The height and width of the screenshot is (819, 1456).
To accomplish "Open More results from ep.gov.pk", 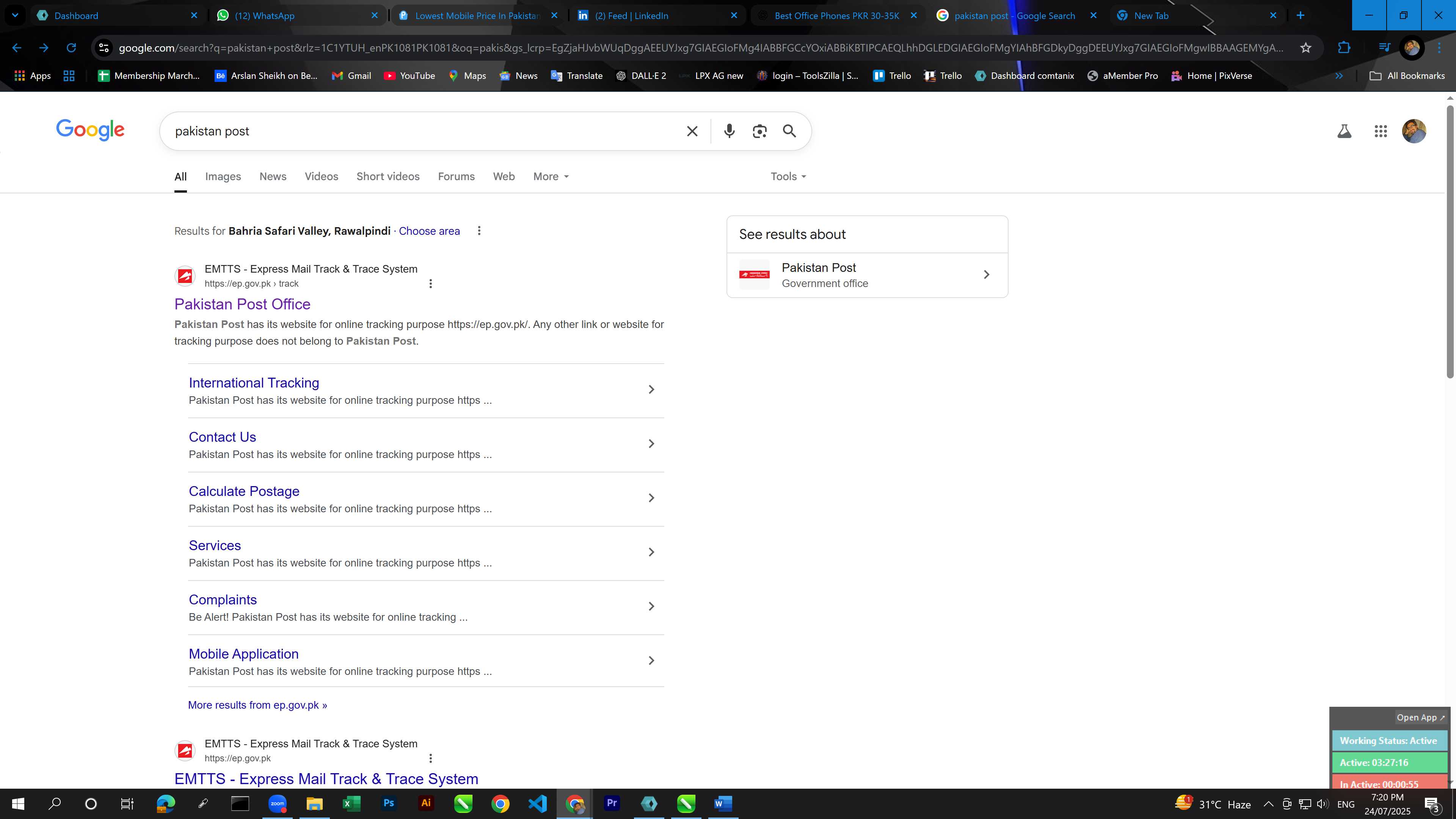I will pyautogui.click(x=257, y=705).
